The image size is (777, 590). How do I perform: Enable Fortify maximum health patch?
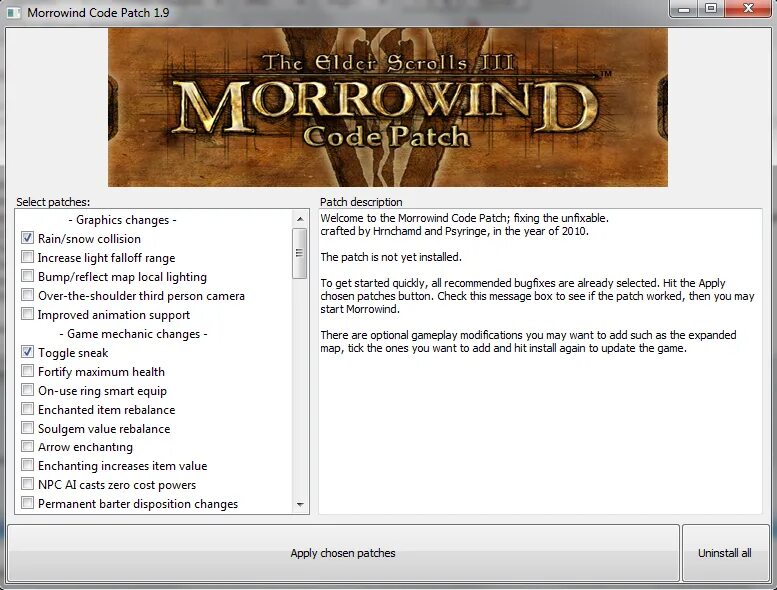[27, 371]
